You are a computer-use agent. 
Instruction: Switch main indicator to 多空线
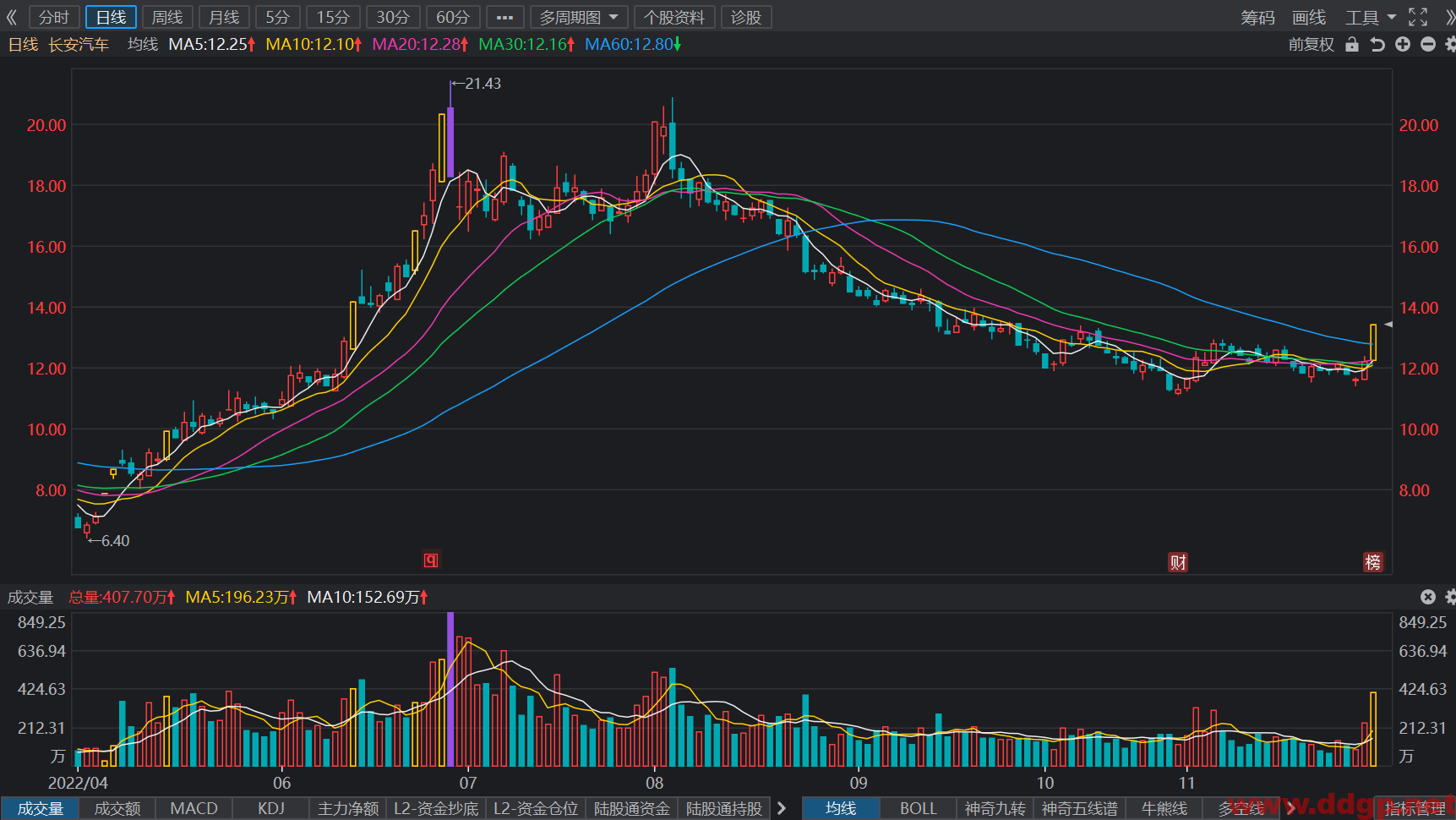coord(1241,808)
